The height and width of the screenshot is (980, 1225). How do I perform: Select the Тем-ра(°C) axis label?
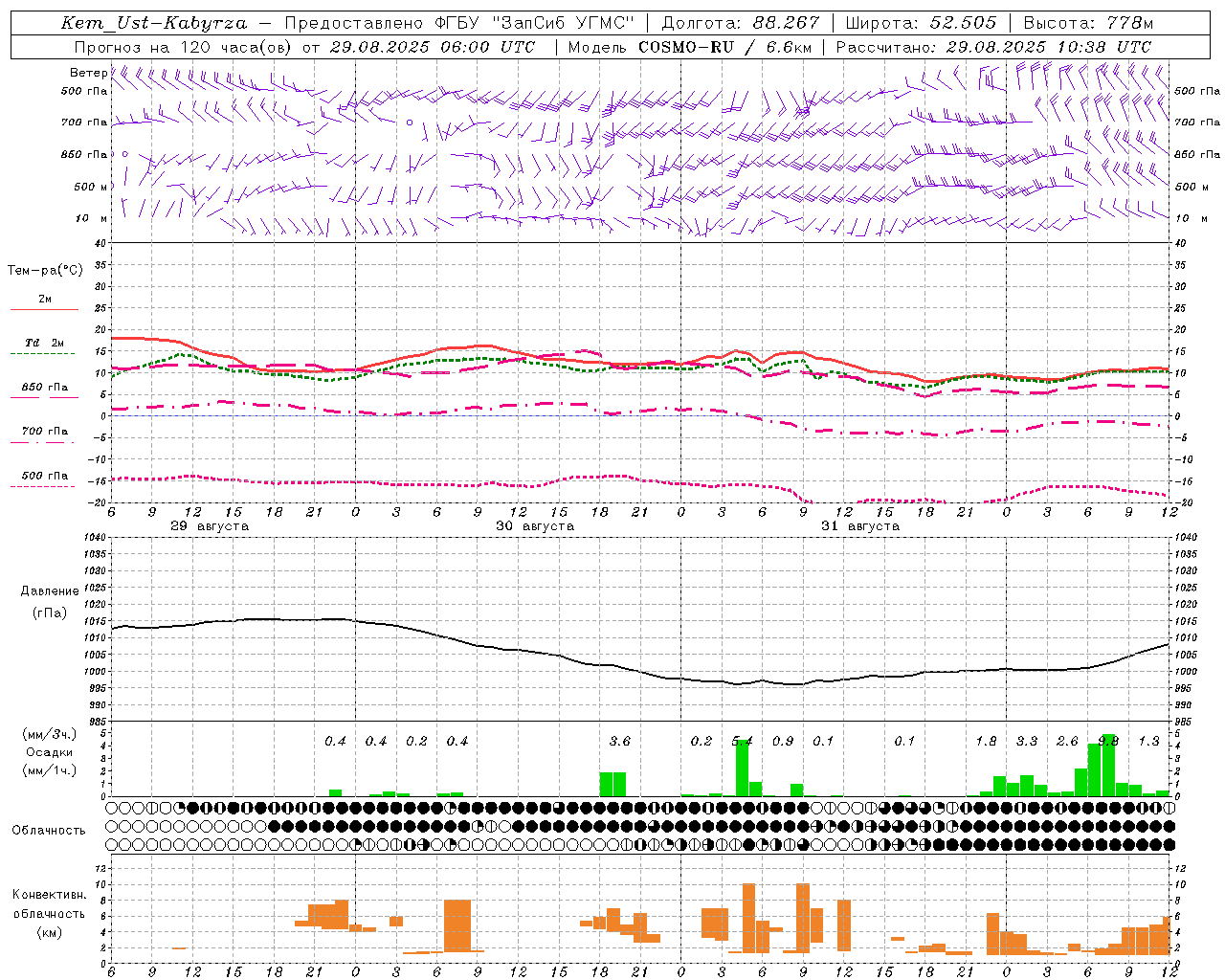click(45, 271)
